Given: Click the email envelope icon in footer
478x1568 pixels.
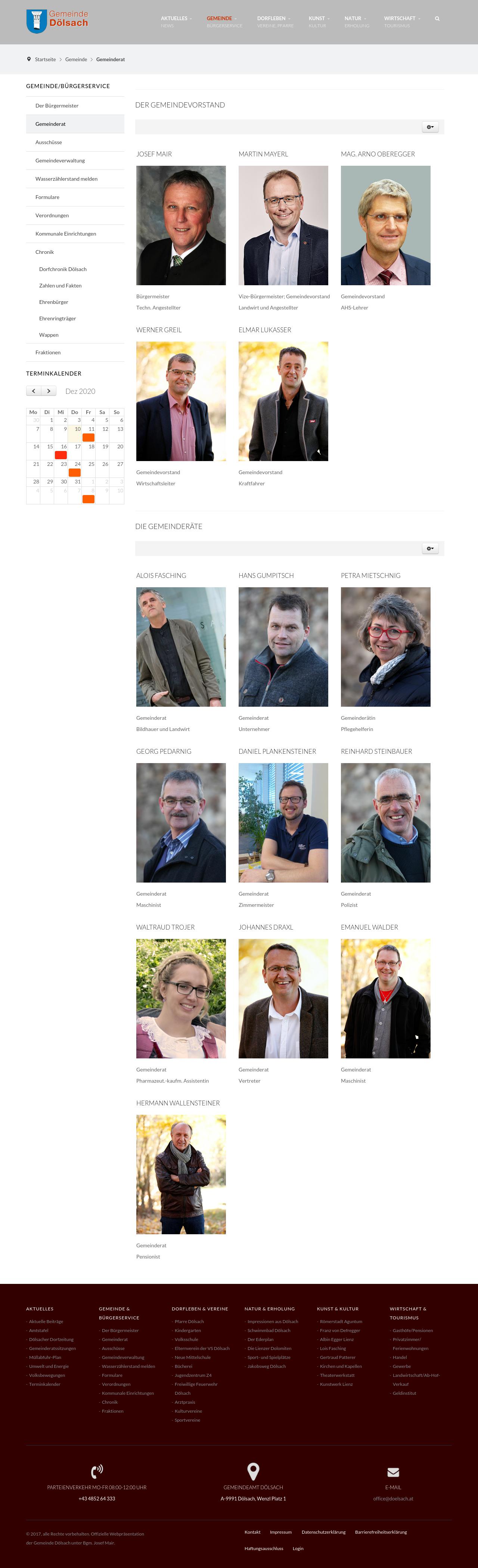Looking at the screenshot, I should pyautogui.click(x=393, y=1472).
